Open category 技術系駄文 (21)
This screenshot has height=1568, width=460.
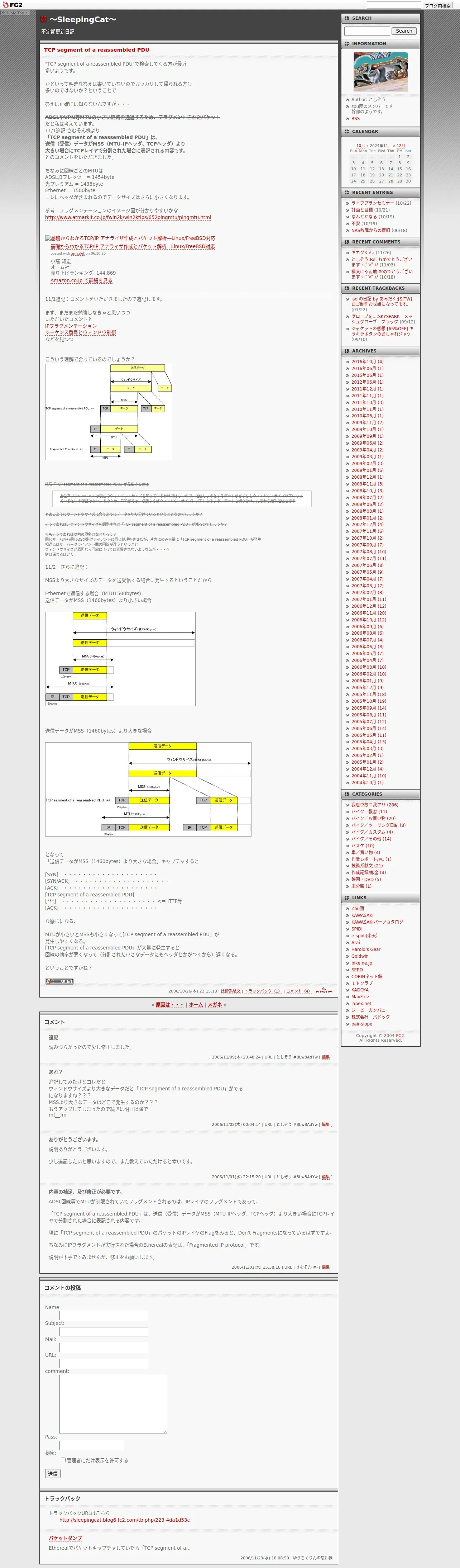pyautogui.click(x=367, y=866)
